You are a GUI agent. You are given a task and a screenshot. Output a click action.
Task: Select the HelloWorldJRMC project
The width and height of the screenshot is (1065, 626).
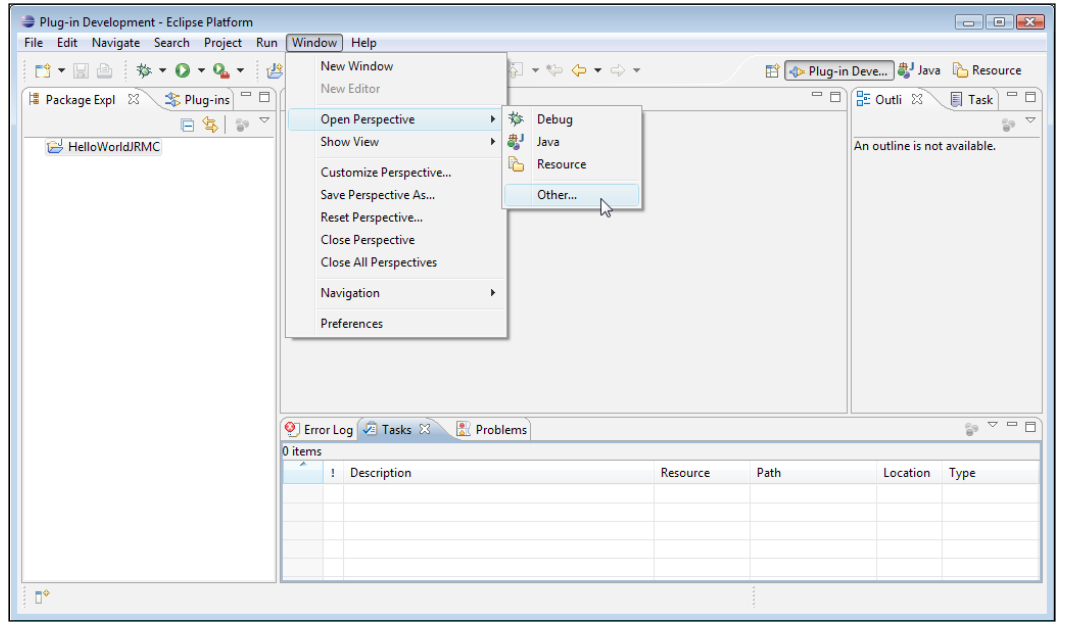(103, 147)
